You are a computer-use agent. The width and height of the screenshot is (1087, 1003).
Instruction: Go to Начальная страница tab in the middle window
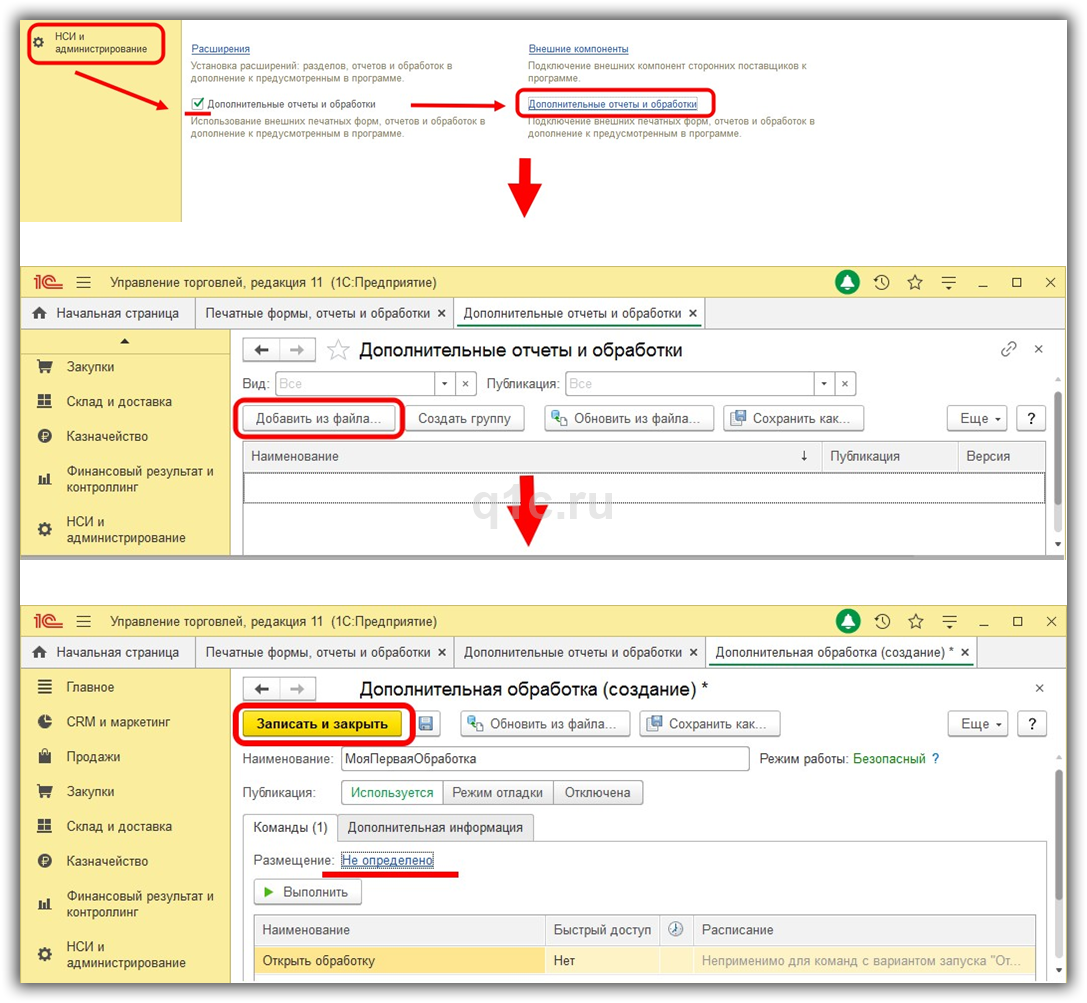coord(107,313)
